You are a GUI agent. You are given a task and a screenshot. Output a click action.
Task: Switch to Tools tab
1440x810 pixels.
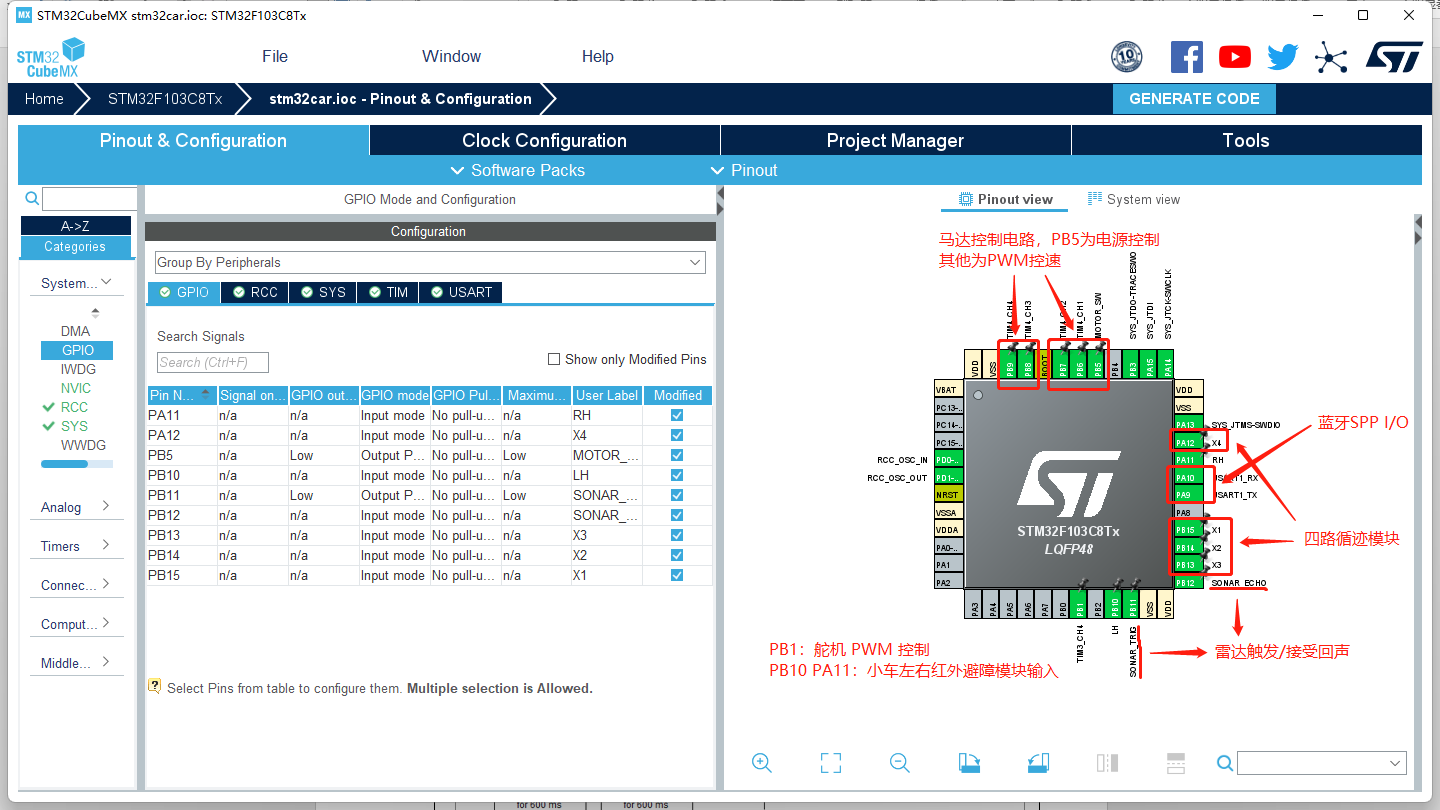pos(1246,140)
